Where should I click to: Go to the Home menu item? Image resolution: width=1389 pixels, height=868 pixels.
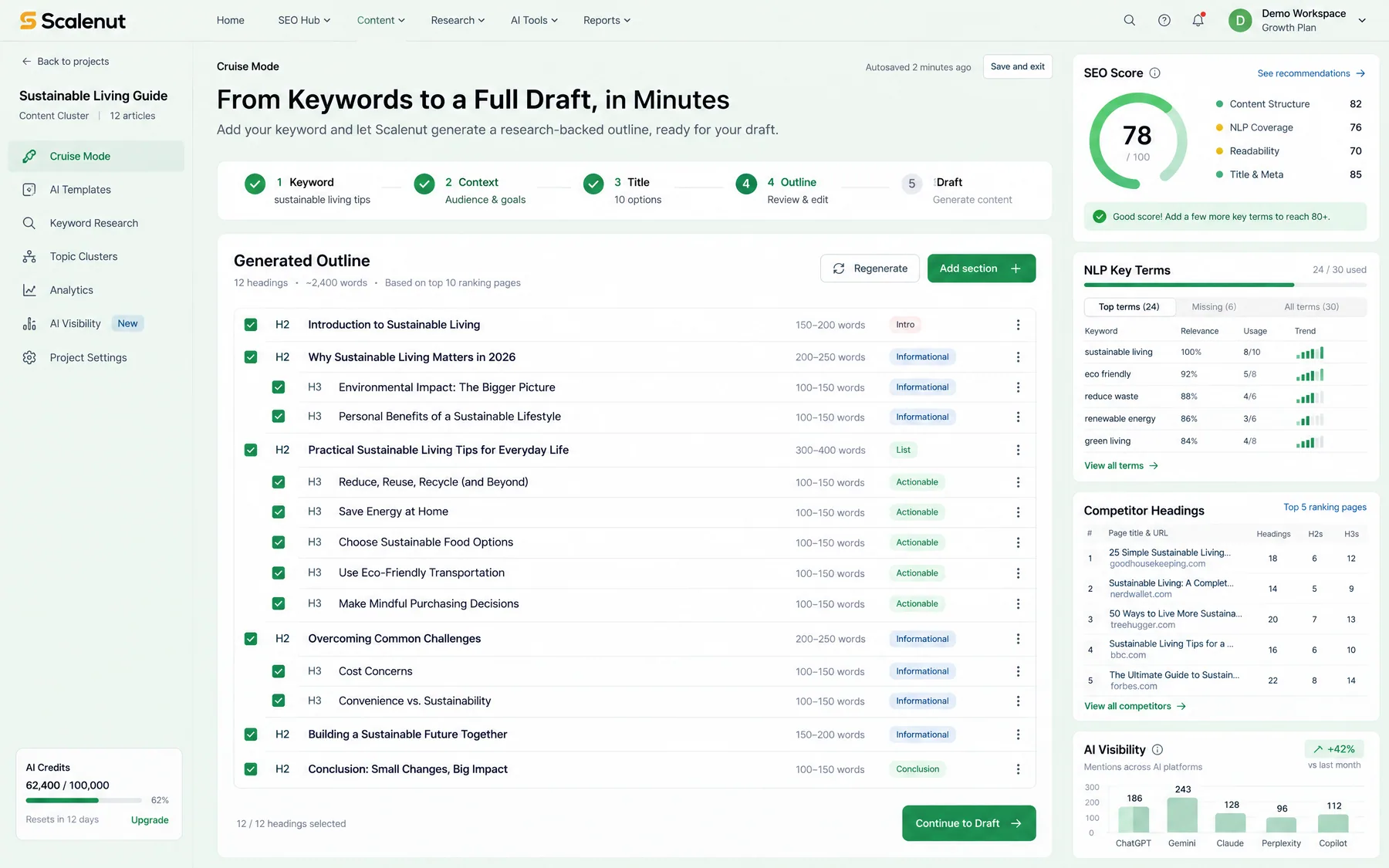click(231, 20)
